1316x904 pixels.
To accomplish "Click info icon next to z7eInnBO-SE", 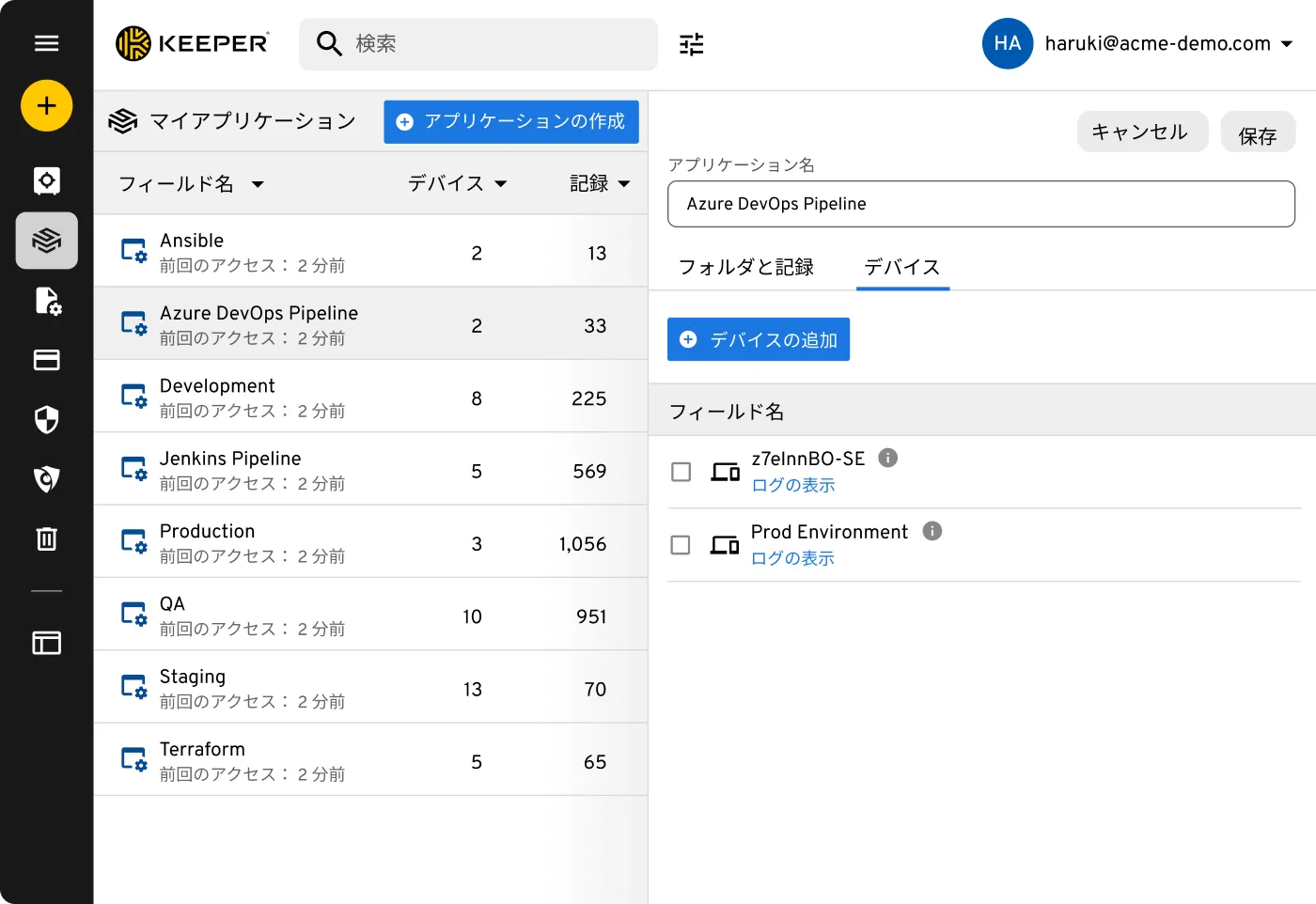I will [x=887, y=458].
